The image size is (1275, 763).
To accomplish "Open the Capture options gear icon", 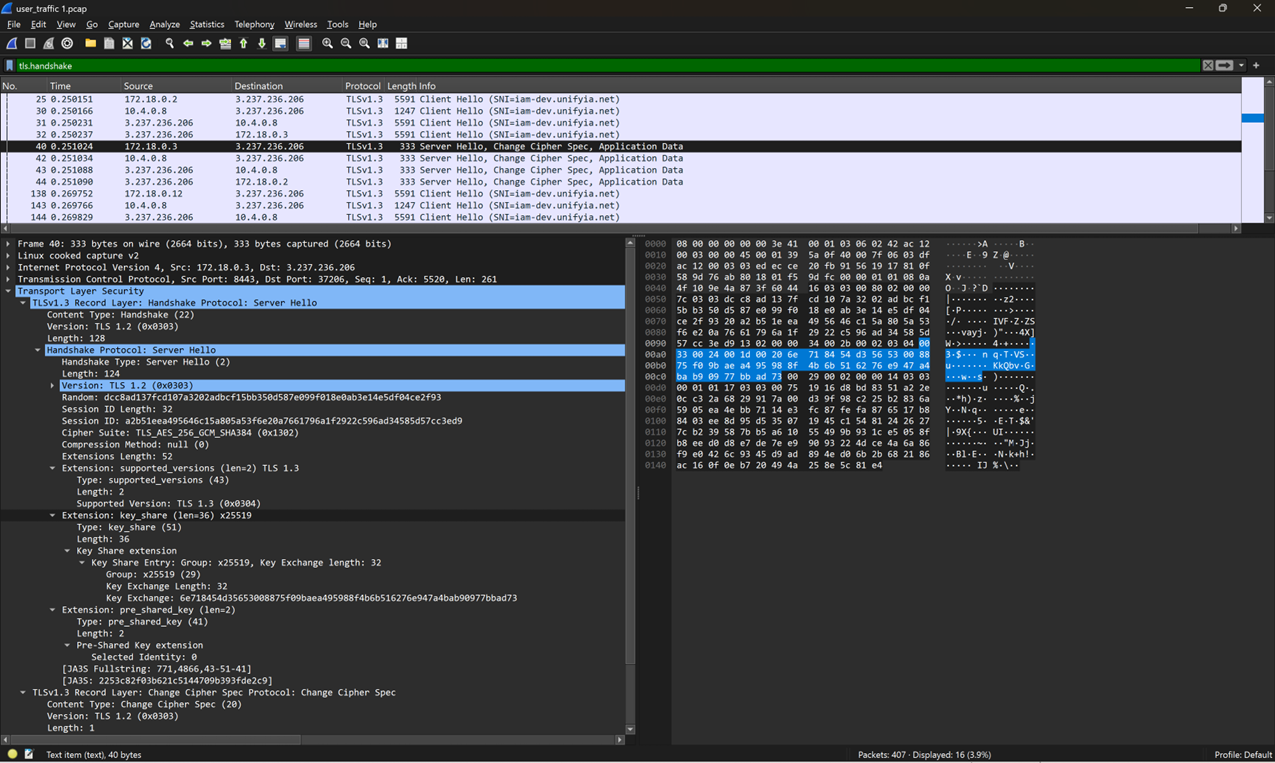I will point(68,43).
